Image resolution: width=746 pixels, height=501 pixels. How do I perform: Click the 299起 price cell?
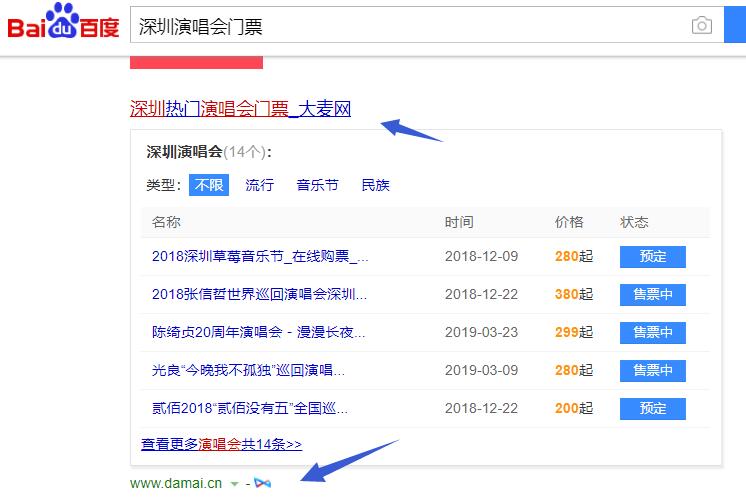(x=574, y=332)
